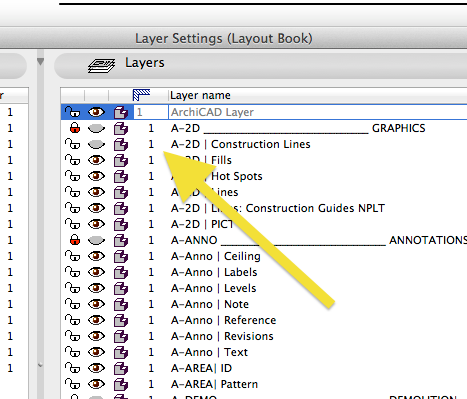Screen dimensions: 467x399
Task: Toggle 3D mode icon for A-AREA| ID
Action: (121, 368)
